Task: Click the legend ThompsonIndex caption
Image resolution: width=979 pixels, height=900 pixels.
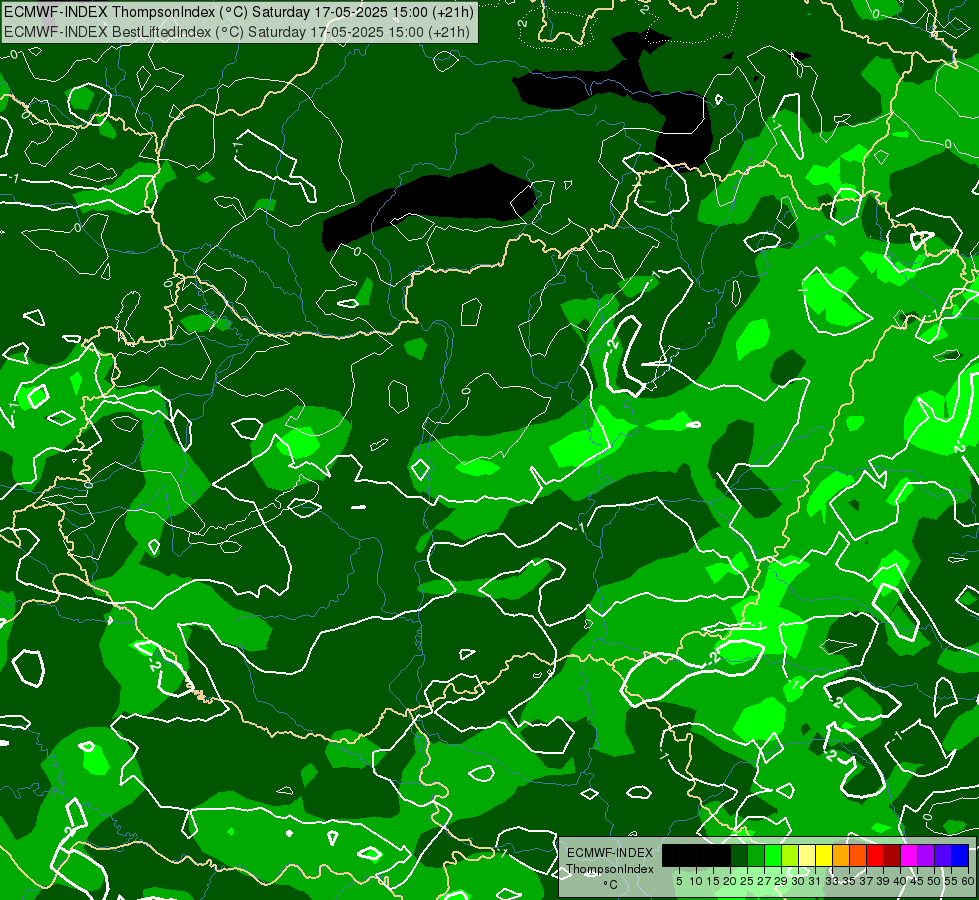Action: [x=610, y=869]
